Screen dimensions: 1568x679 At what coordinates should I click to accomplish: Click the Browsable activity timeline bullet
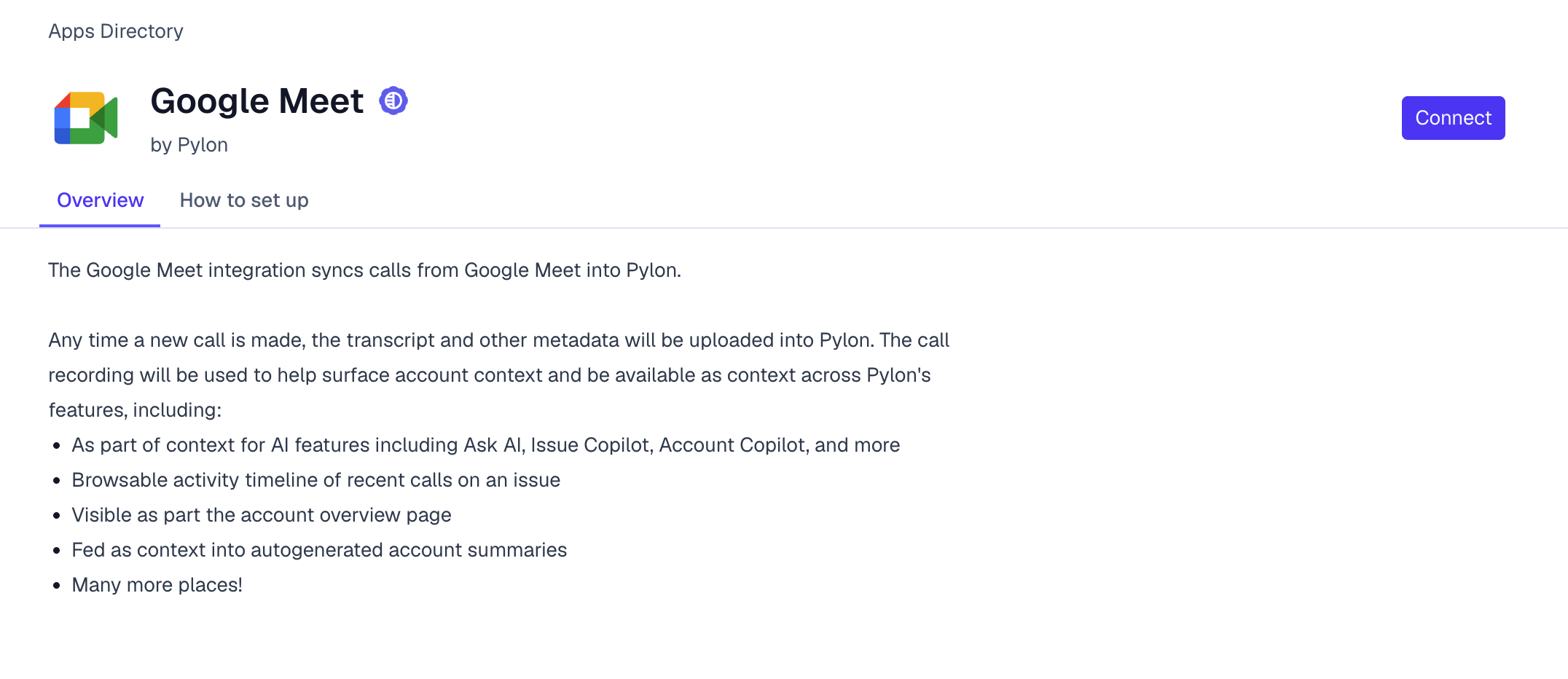[x=315, y=480]
